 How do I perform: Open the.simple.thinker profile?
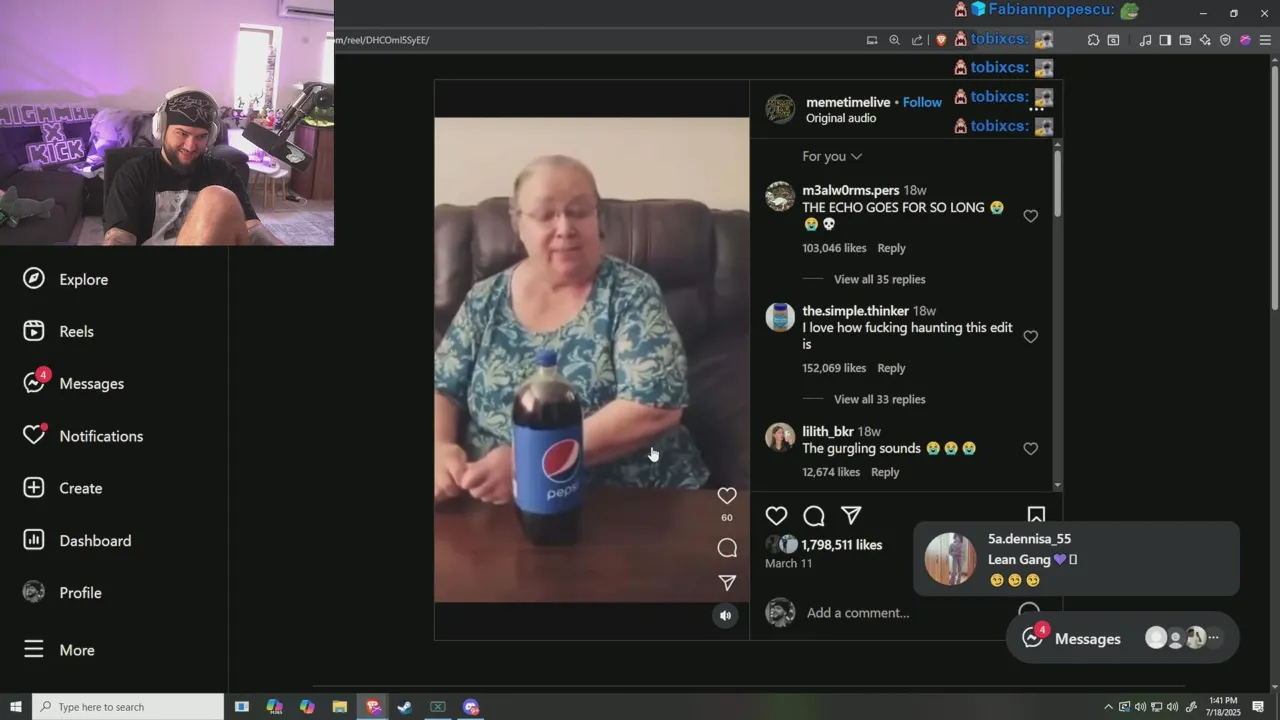point(855,311)
